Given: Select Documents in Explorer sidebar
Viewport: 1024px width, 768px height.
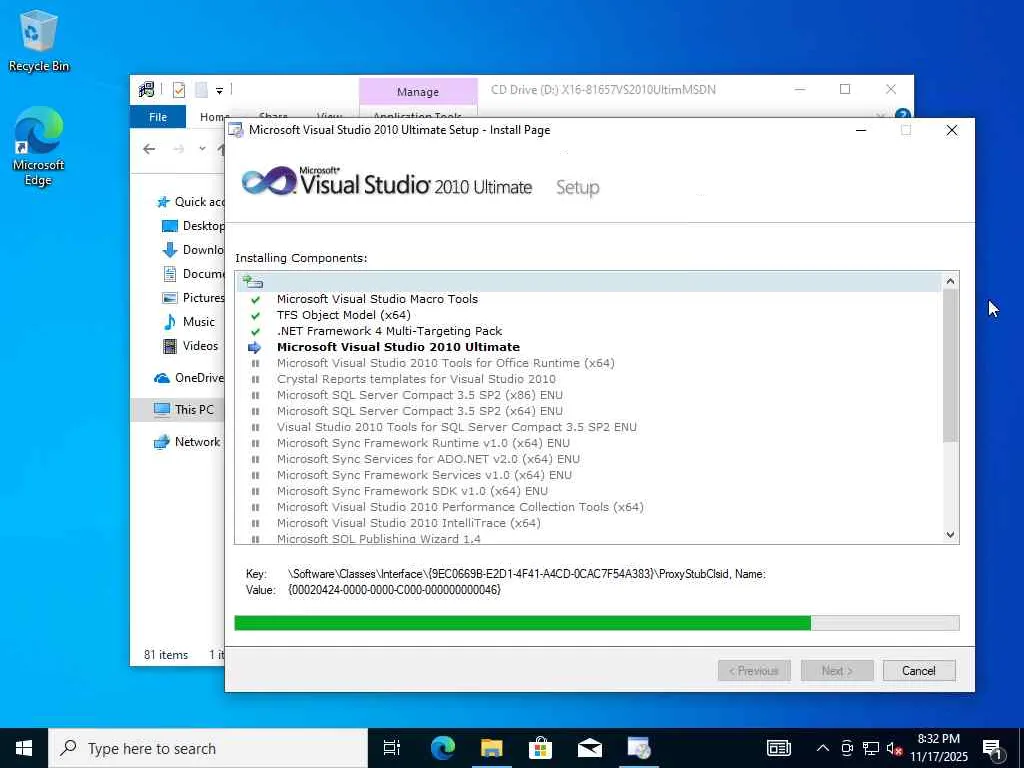Looking at the screenshot, I should point(193,274).
